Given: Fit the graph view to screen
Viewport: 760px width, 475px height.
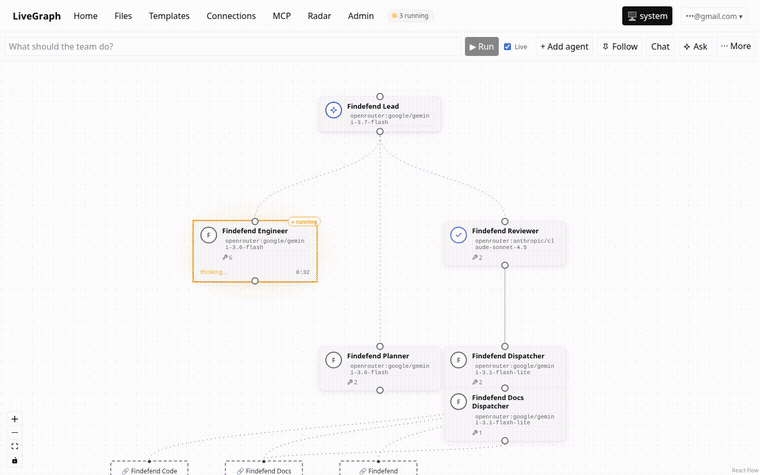Looking at the screenshot, I should [x=15, y=446].
